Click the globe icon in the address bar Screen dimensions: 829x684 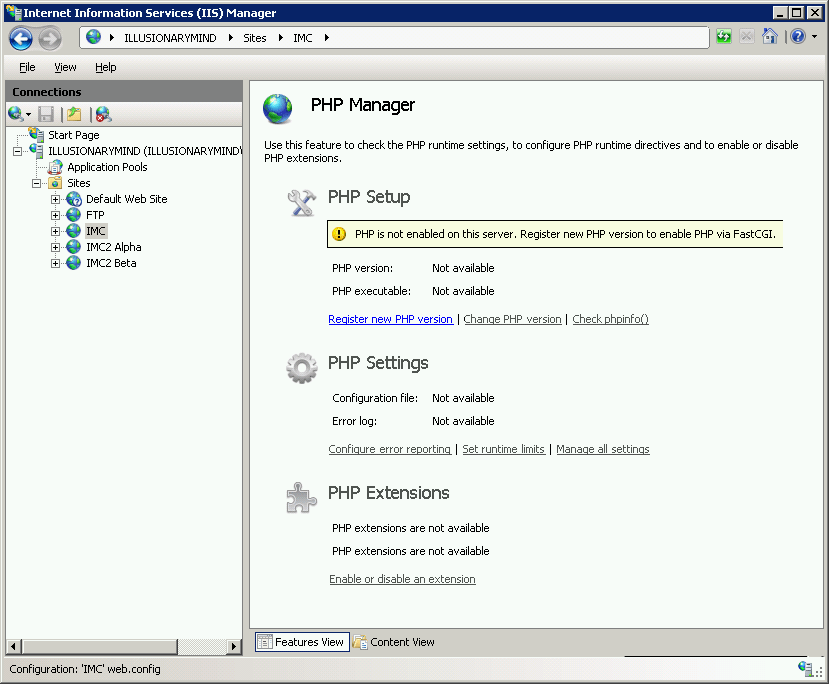pos(94,37)
